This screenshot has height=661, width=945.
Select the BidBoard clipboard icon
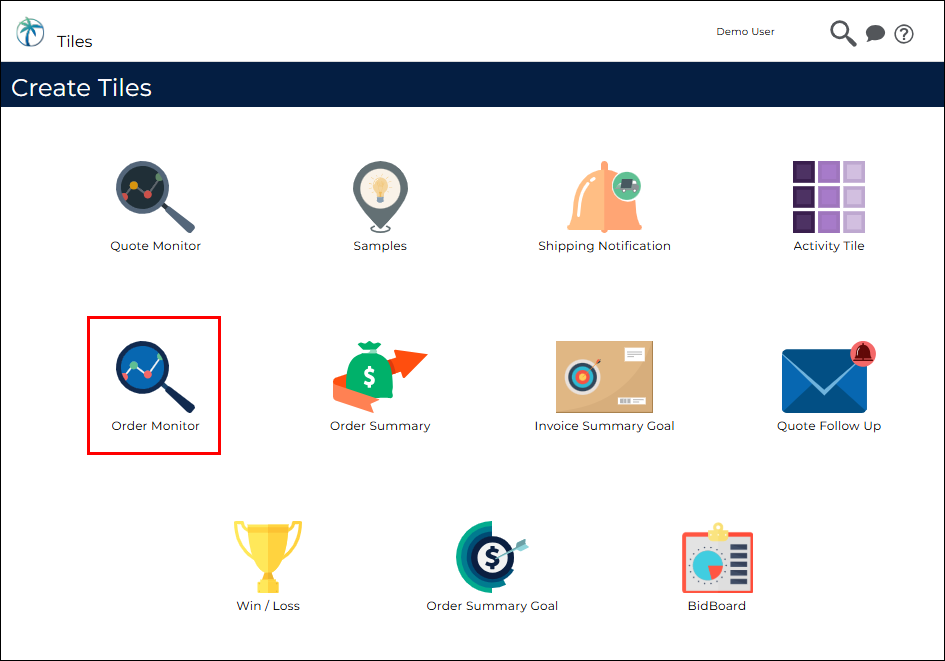click(x=717, y=557)
